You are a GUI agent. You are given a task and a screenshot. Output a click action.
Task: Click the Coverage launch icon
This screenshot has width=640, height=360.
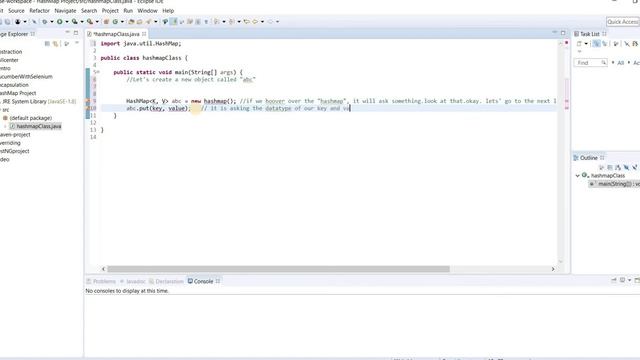click(75, 22)
